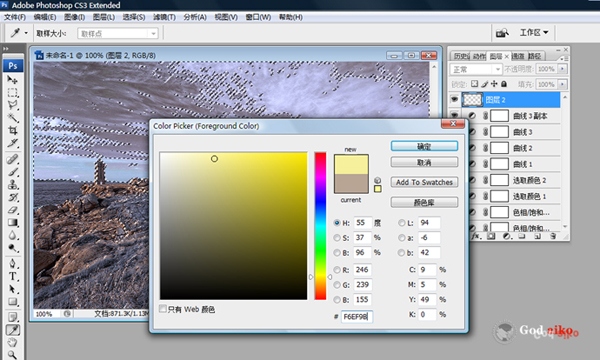Click the lock position icon
This screenshot has width=600, height=360.
(x=494, y=84)
